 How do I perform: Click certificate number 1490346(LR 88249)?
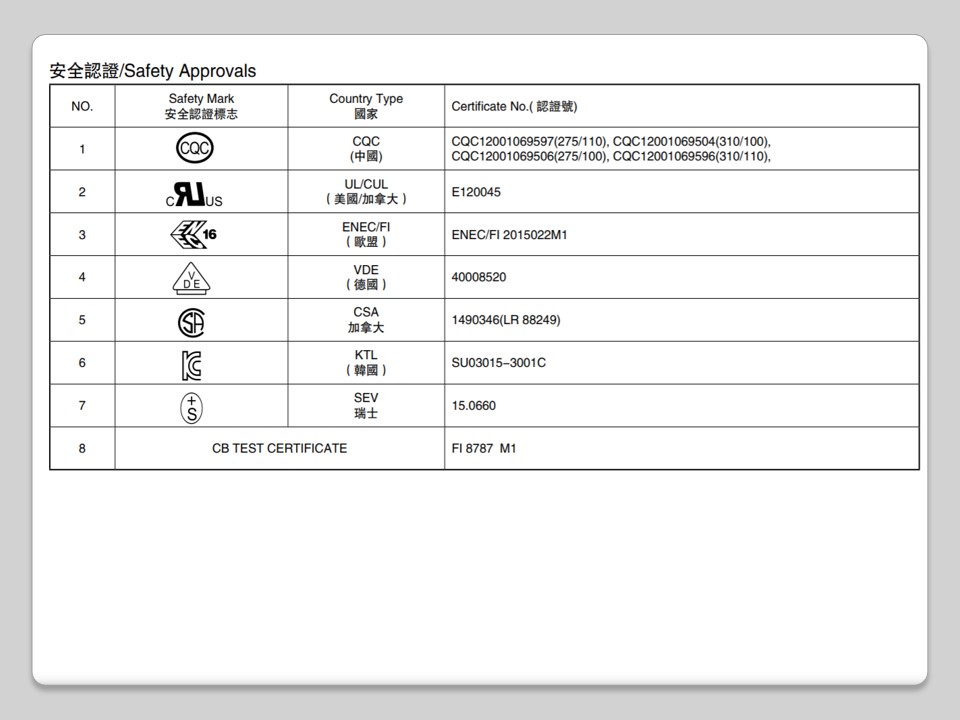point(506,320)
